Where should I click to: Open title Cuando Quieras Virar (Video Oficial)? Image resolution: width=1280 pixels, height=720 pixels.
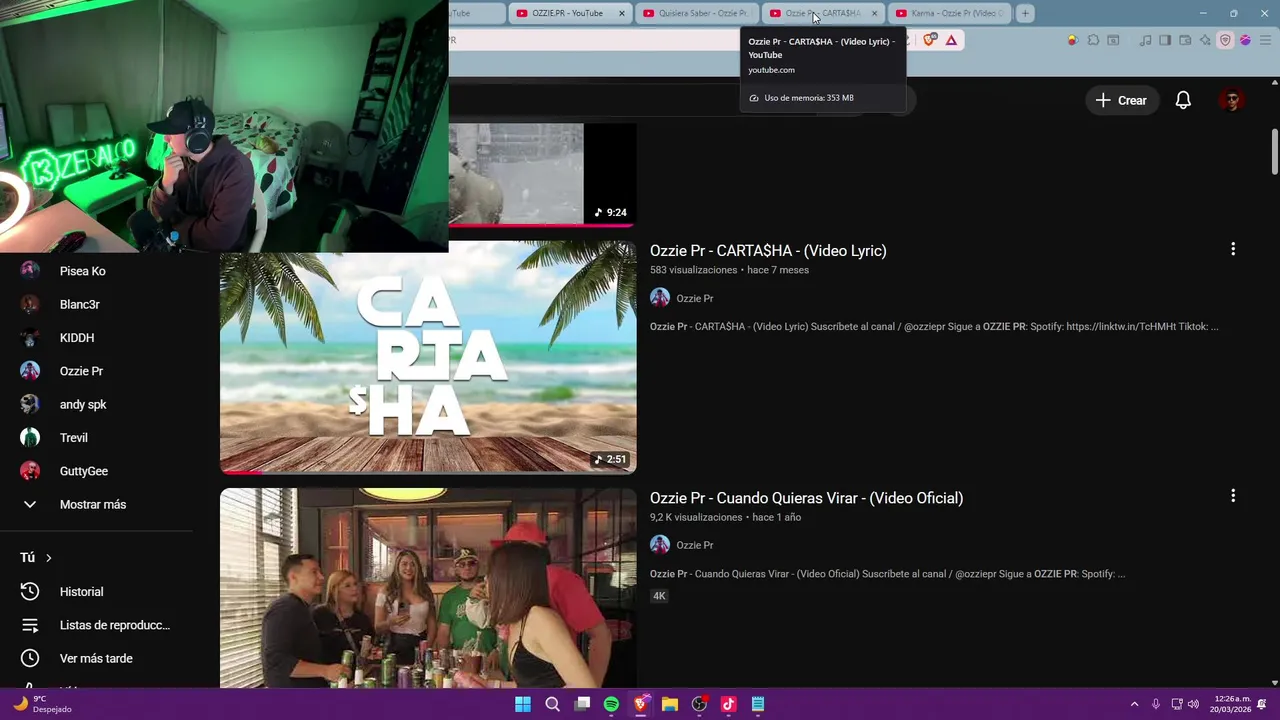coord(806,498)
